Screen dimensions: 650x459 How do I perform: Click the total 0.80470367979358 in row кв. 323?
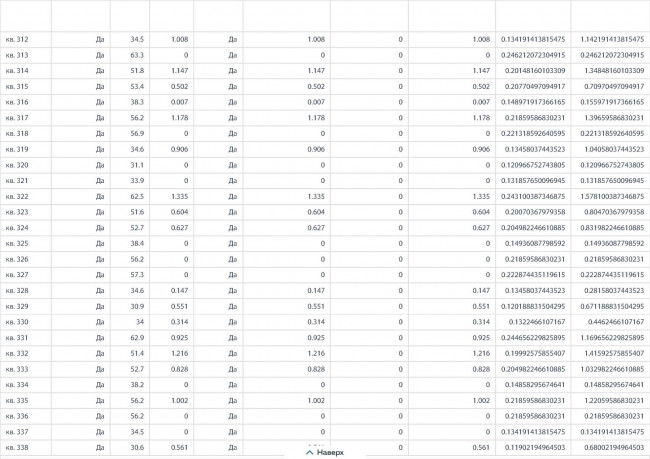click(614, 212)
